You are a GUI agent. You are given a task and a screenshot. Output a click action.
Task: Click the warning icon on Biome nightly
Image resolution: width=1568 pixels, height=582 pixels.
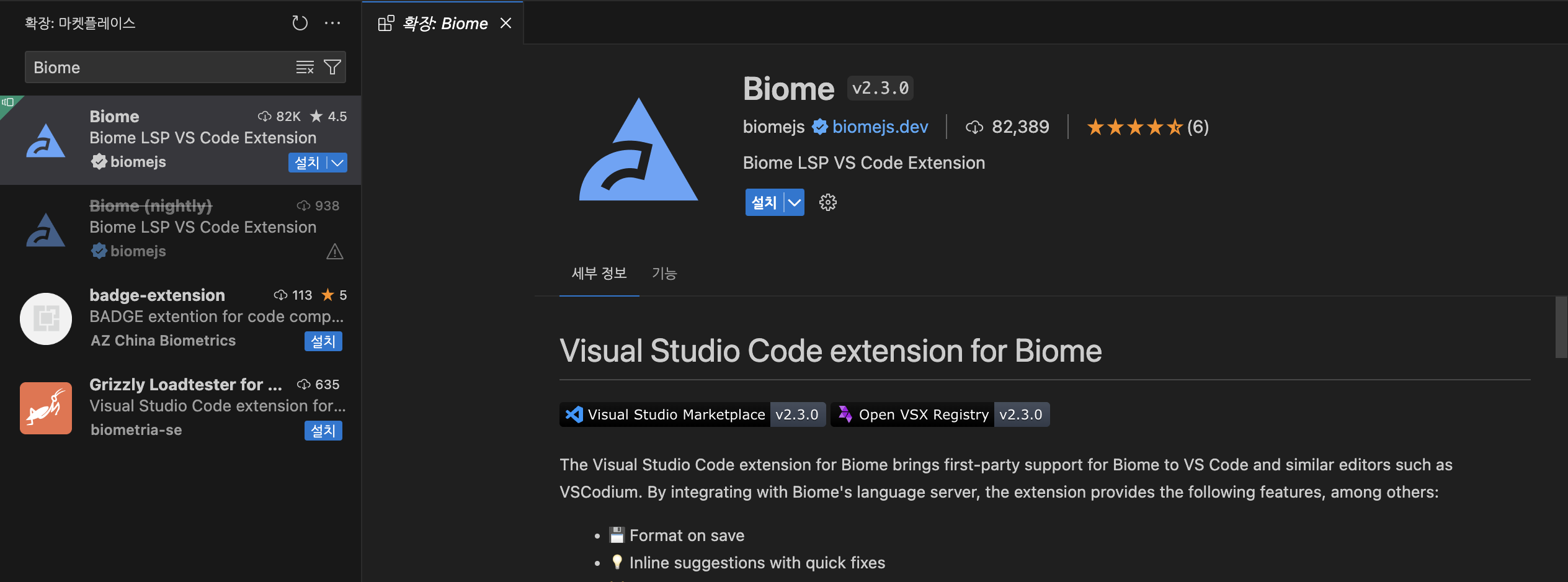pos(335,251)
